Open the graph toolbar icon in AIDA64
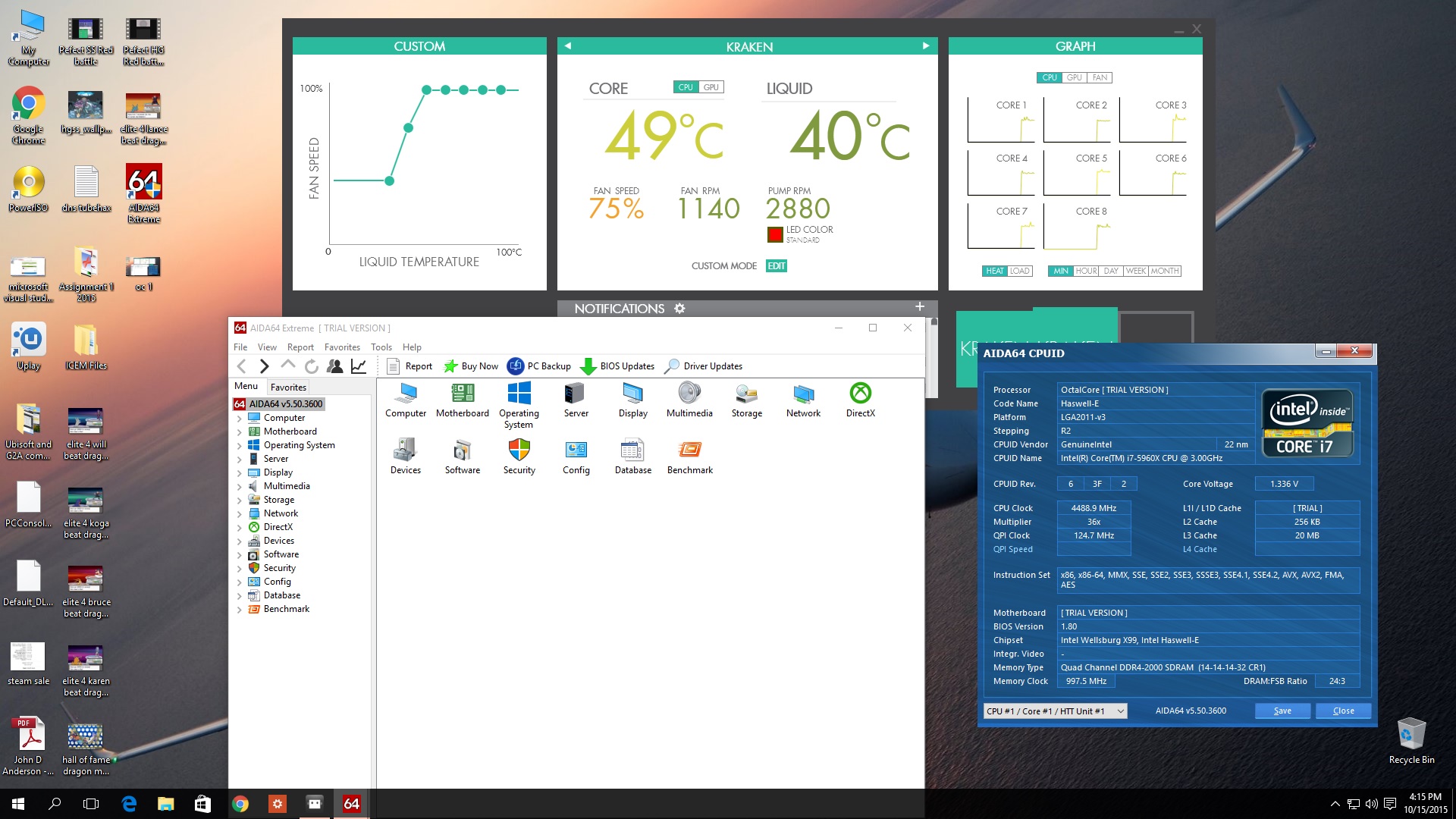This screenshot has height=819, width=1456. point(359,366)
